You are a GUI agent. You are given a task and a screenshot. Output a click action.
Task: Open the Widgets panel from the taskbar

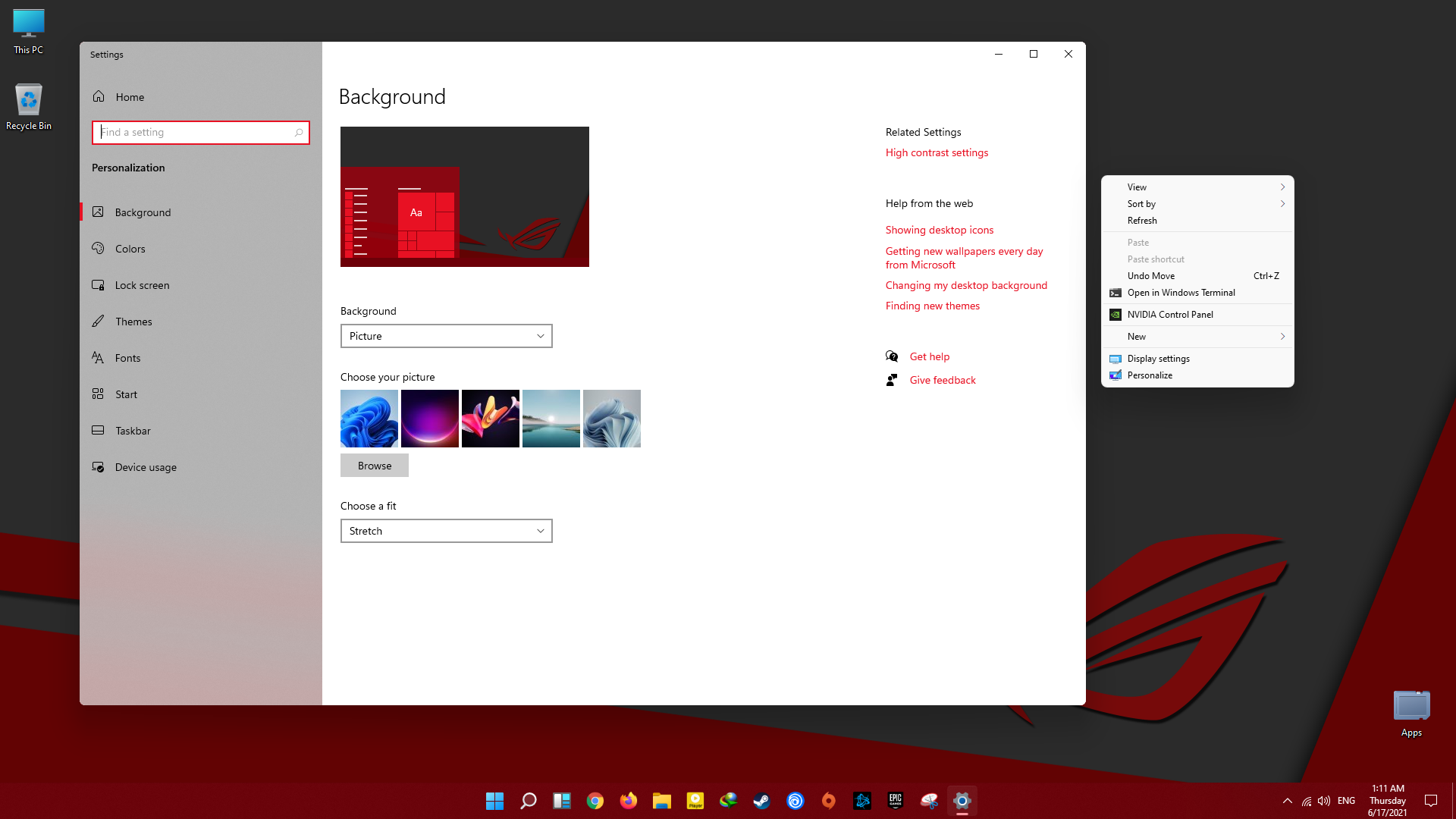coord(562,801)
